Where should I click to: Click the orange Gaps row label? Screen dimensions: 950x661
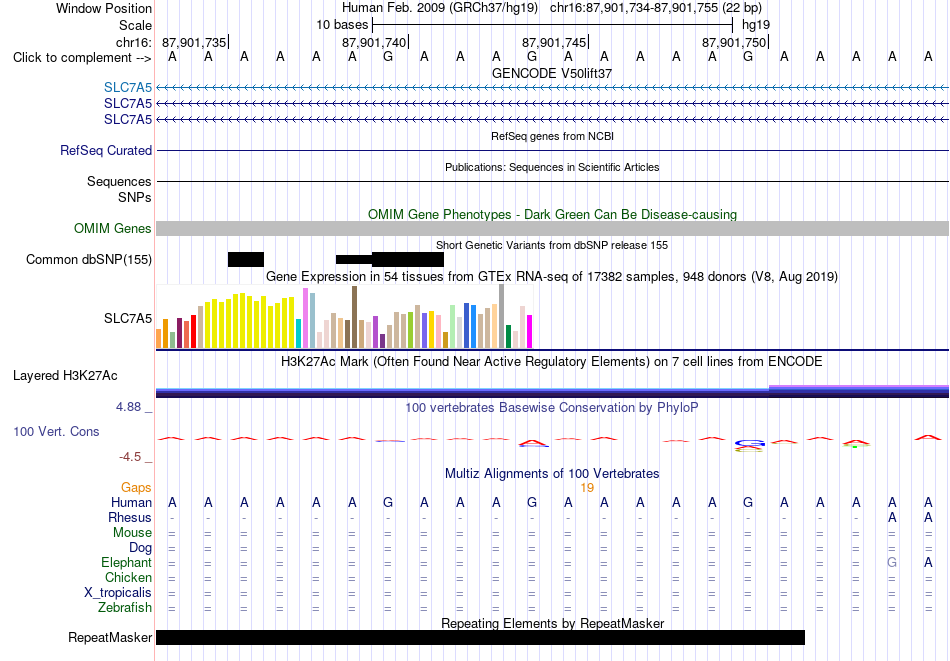[136, 488]
